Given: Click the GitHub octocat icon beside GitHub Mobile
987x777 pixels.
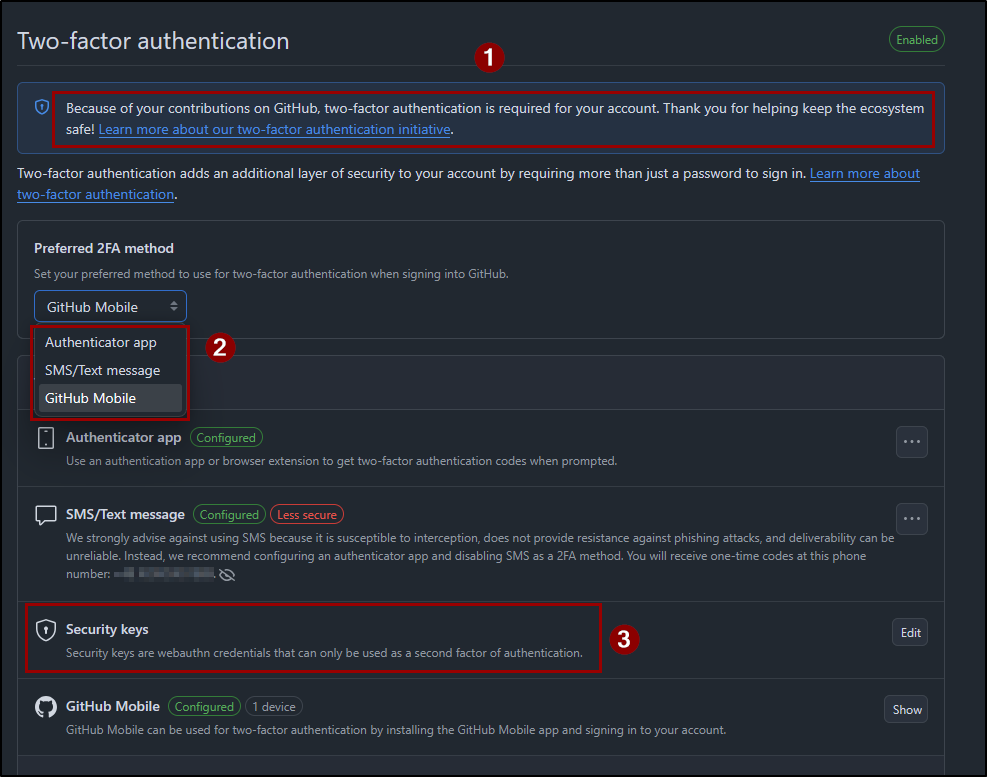Looking at the screenshot, I should [x=46, y=706].
